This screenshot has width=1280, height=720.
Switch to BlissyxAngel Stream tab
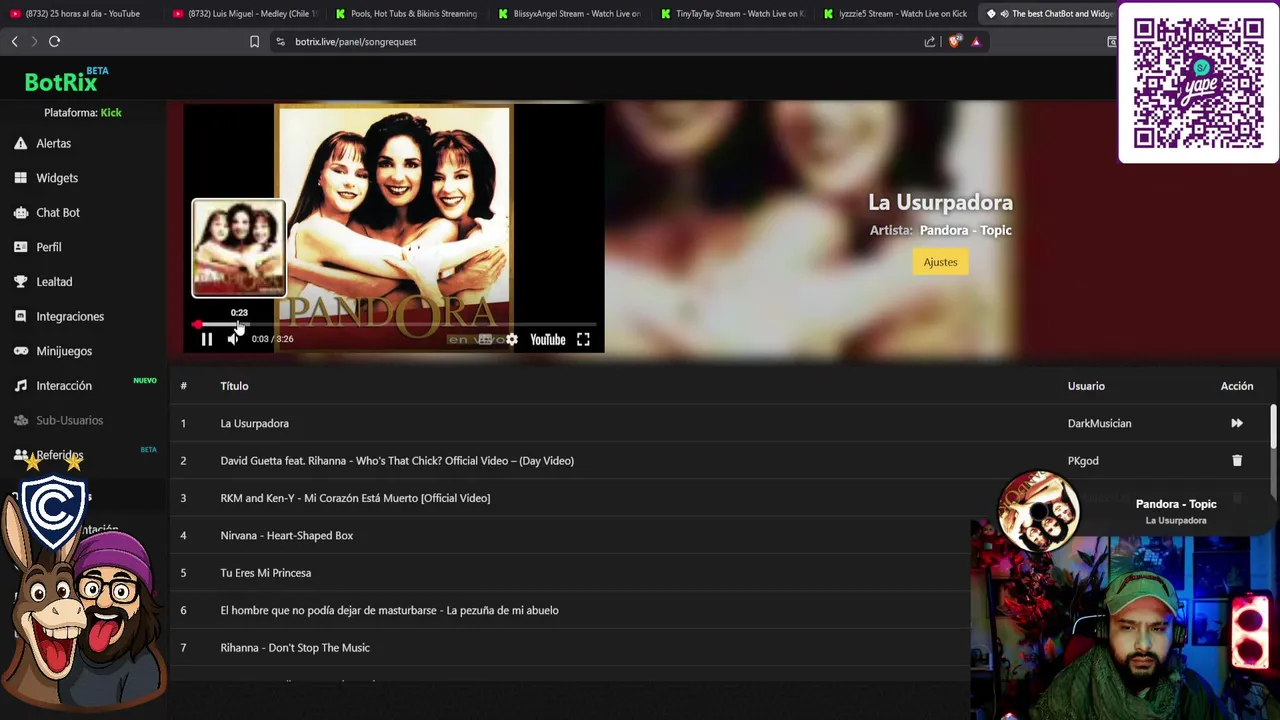pyautogui.click(x=570, y=14)
